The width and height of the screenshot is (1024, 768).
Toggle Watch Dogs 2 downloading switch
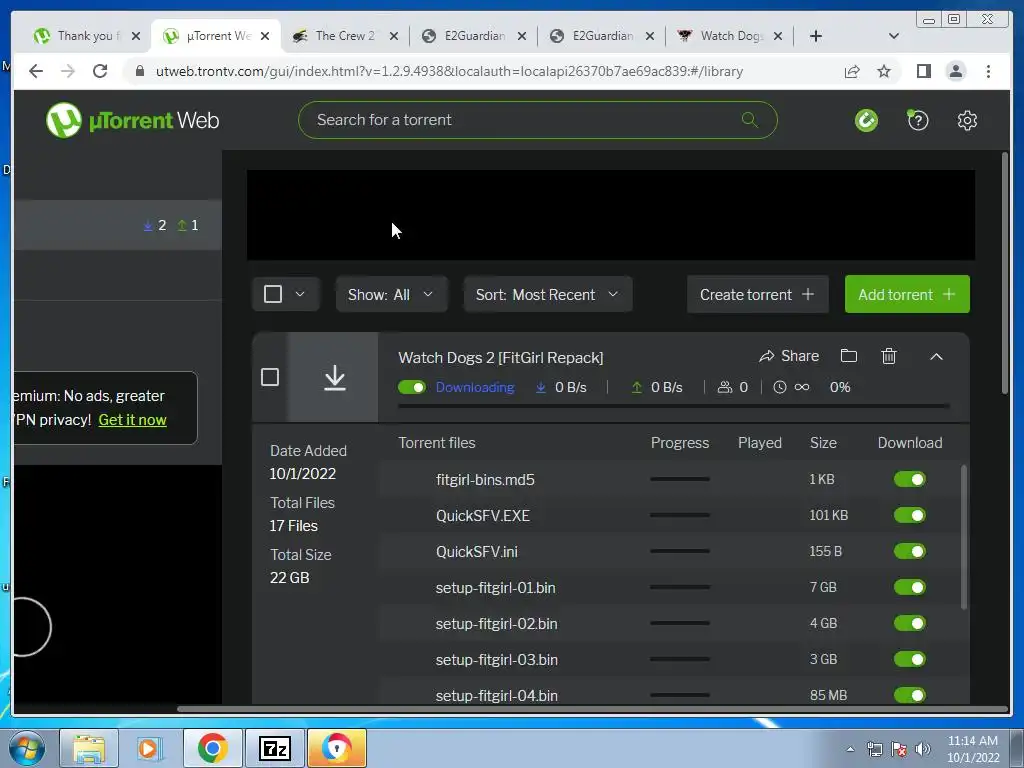(411, 387)
